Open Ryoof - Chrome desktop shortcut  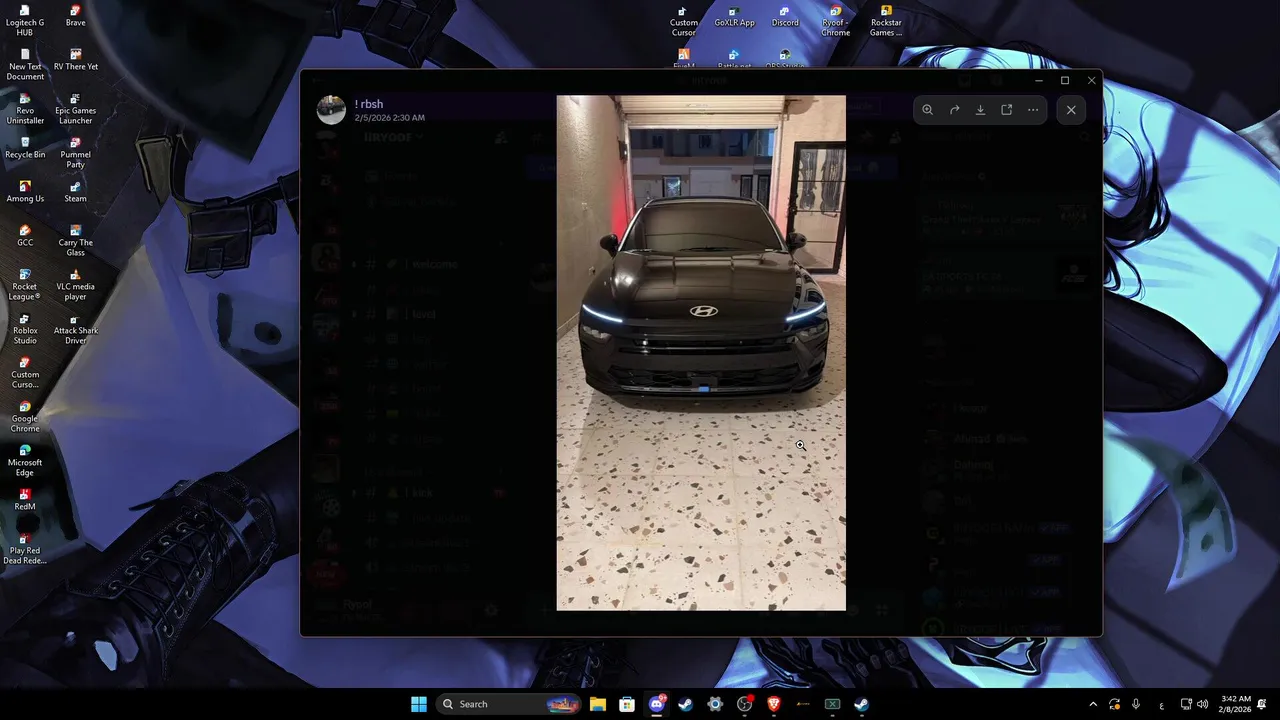point(836,21)
